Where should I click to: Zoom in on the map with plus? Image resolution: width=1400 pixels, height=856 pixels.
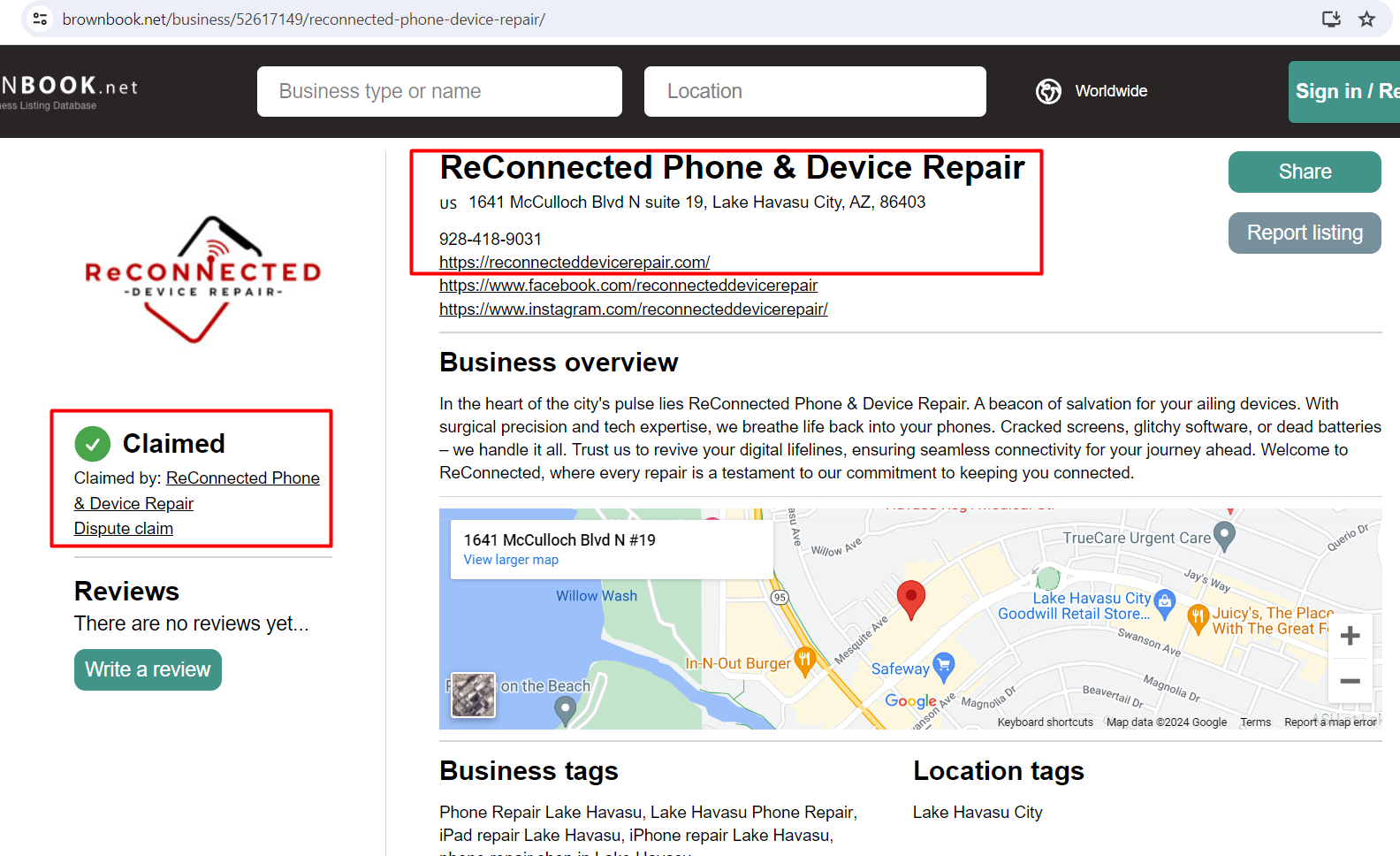point(1350,636)
